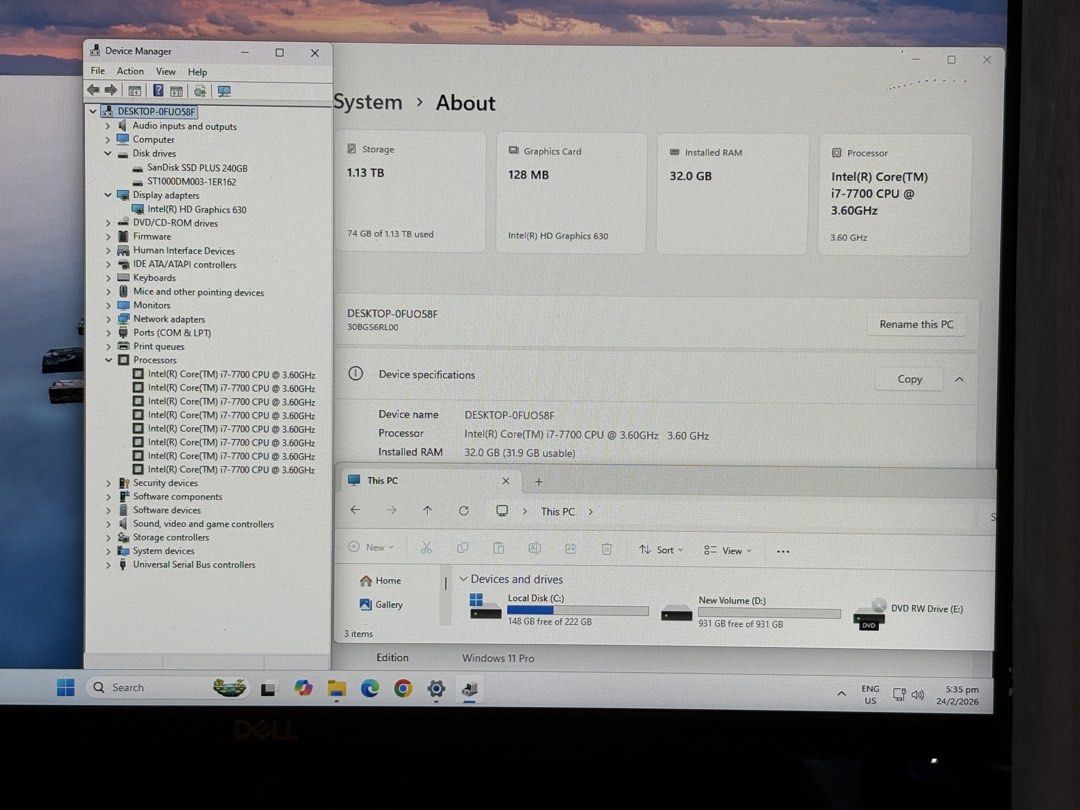Click Update driver icon in Device Manager toolbar
The width and height of the screenshot is (1080, 810).
click(199, 91)
